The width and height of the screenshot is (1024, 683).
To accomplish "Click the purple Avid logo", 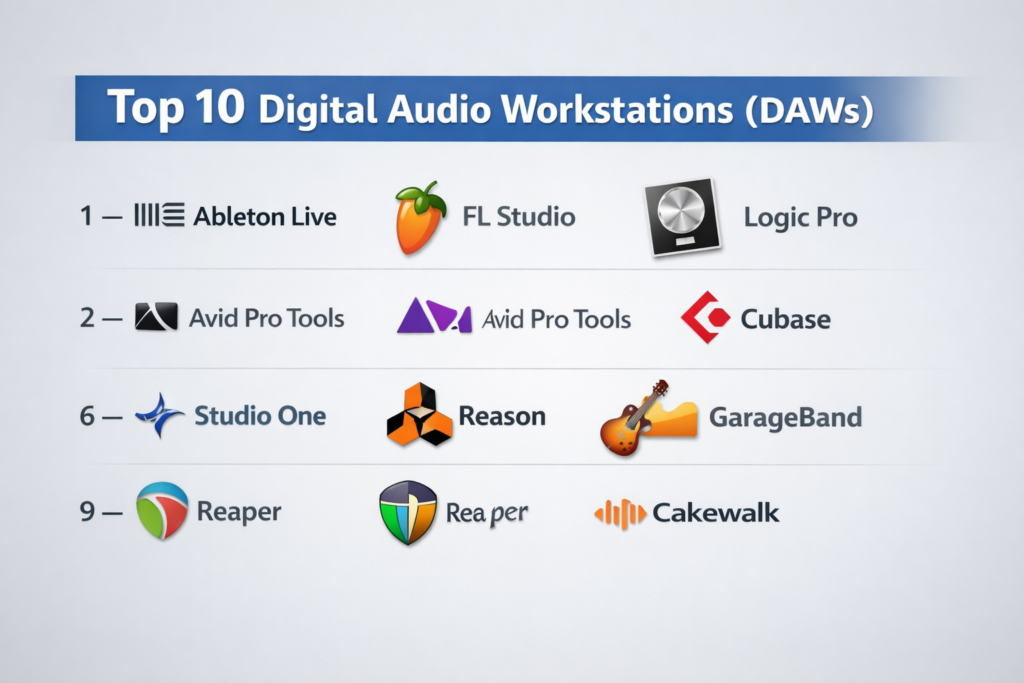I will 433,318.
